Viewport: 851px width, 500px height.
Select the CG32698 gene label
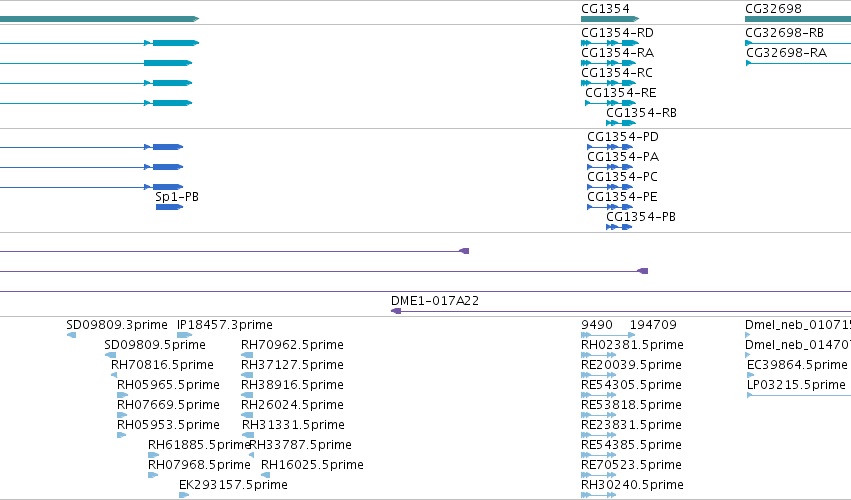click(773, 9)
